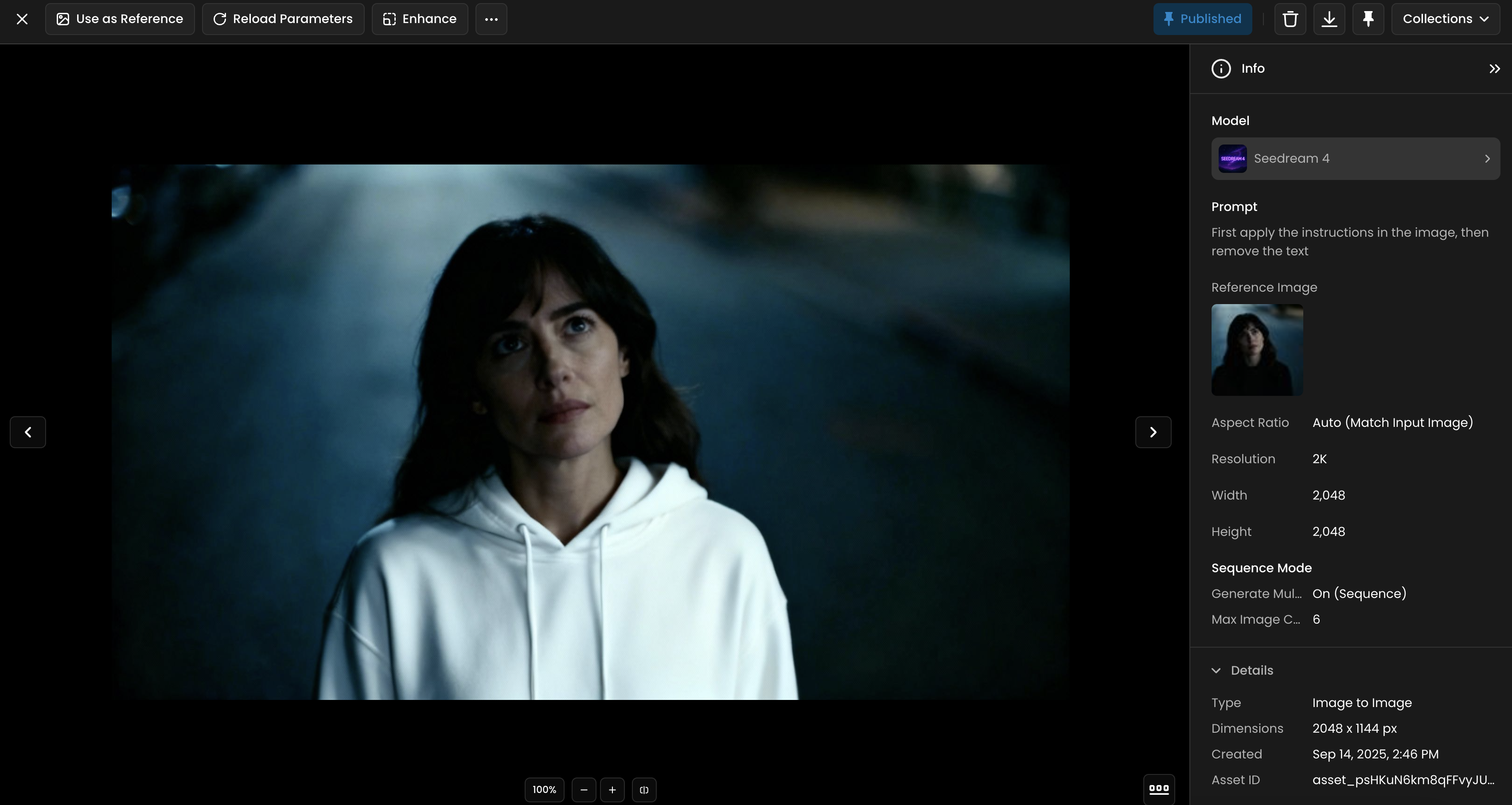Open the Seedream 4 model details
1512x805 pixels.
click(x=1355, y=159)
